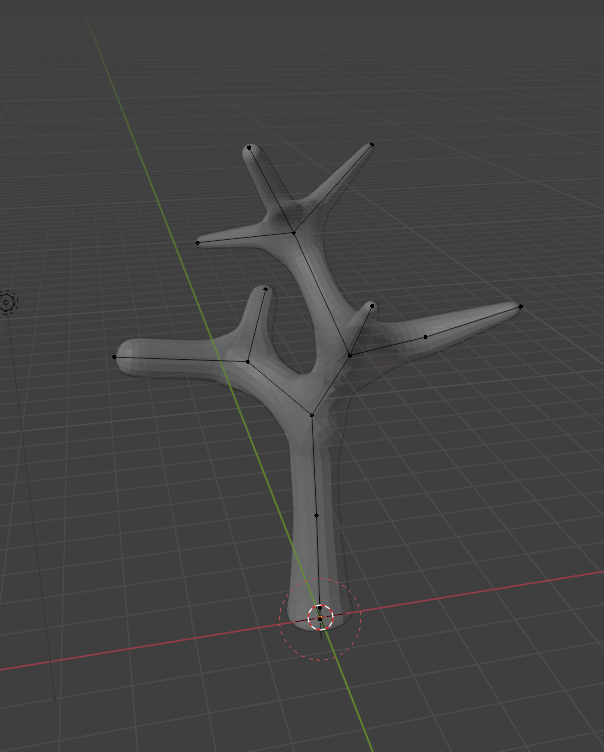Select the far-right long branch tip vertex

click(x=521, y=306)
